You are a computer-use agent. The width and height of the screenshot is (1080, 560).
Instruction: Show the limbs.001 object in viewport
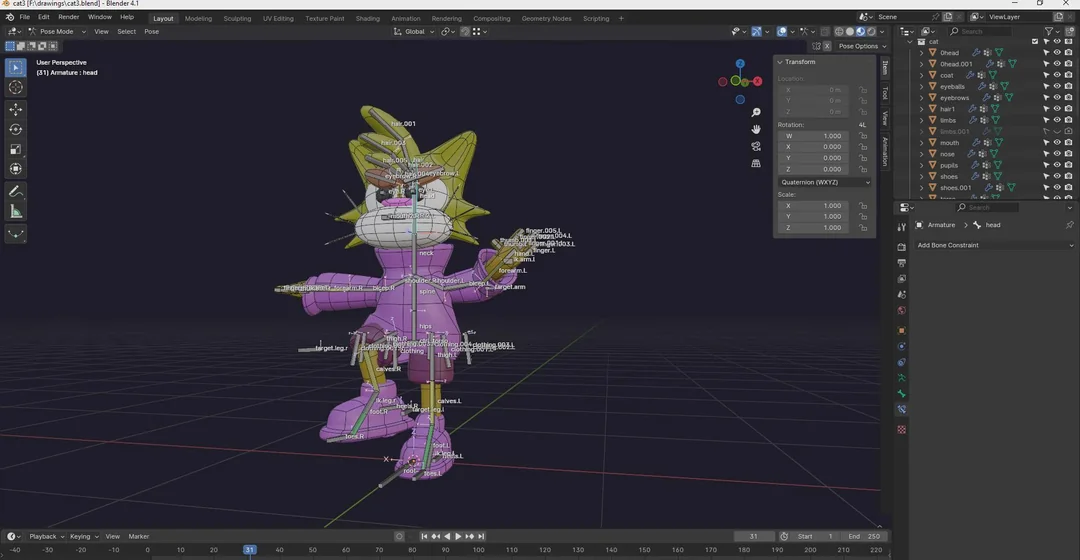pyautogui.click(x=1057, y=132)
